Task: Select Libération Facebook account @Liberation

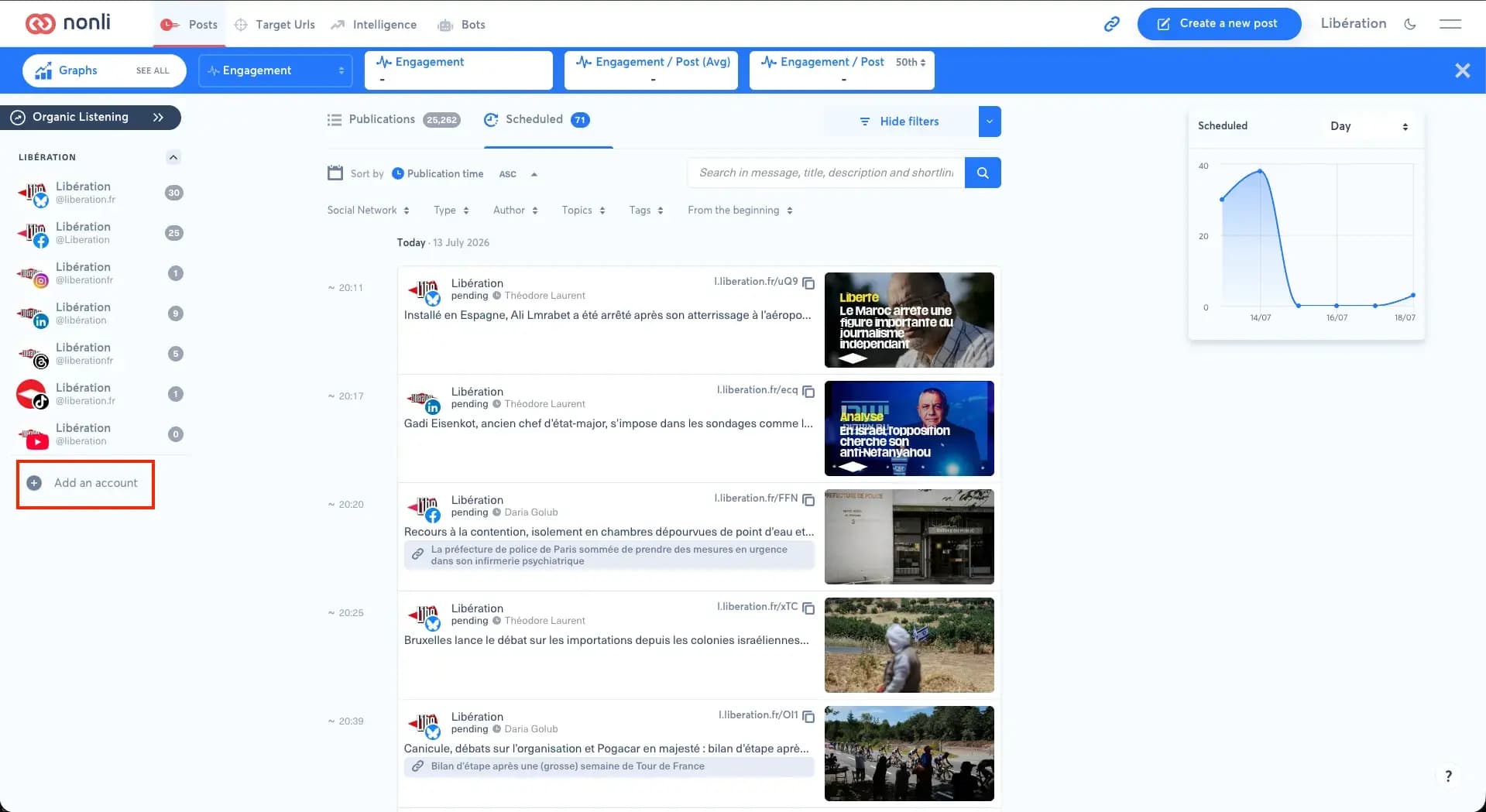Action: pyautogui.click(x=100, y=233)
